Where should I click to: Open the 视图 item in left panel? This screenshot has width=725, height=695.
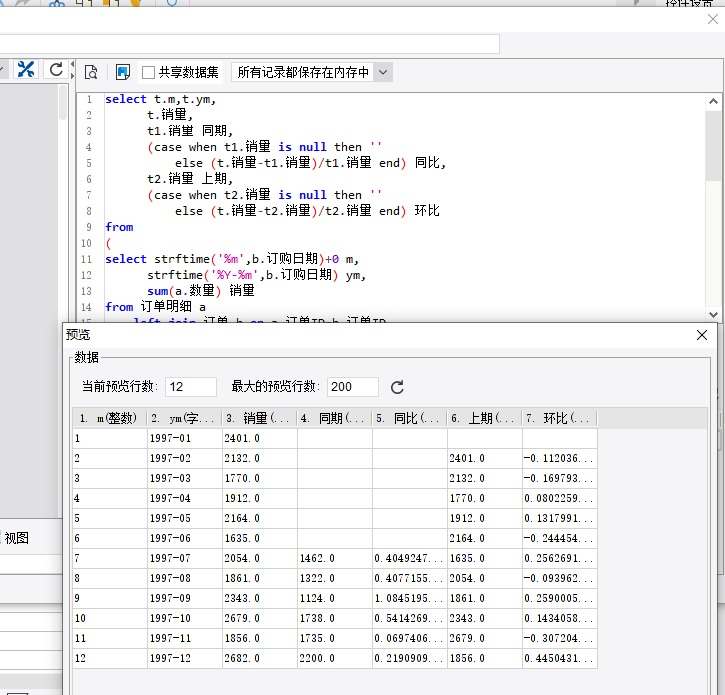17,538
